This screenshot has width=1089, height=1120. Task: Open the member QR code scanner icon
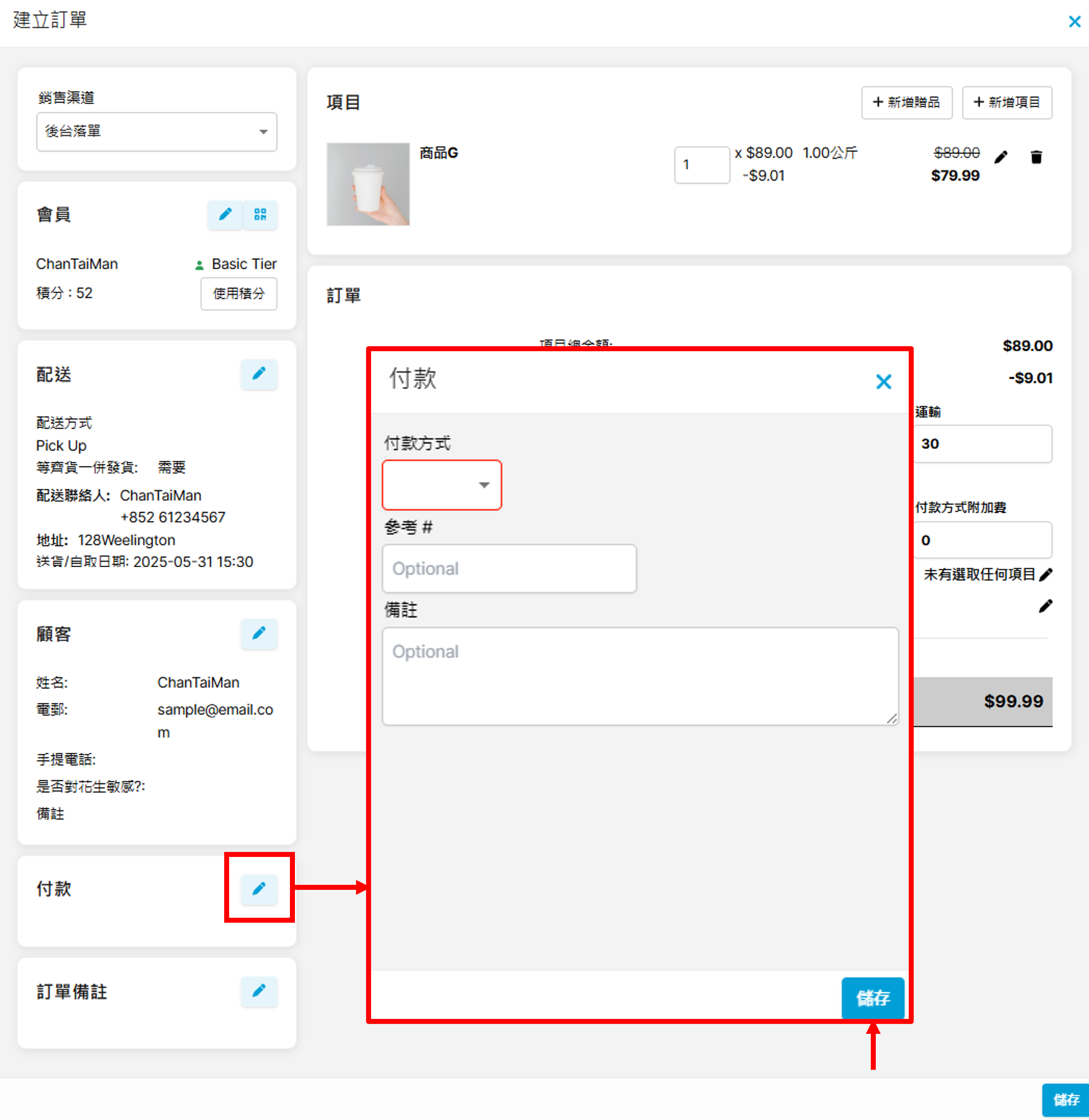[260, 215]
